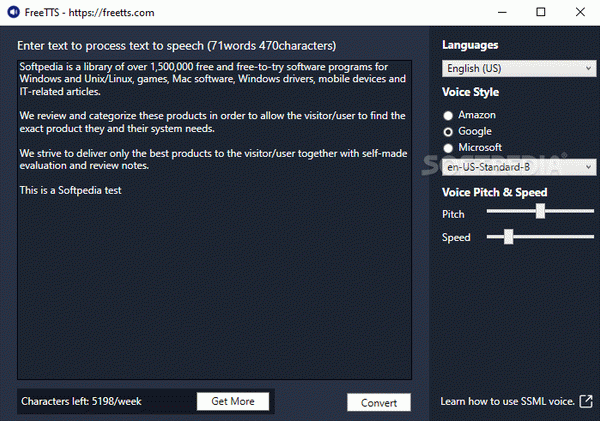Click the Pitch slider handle

540,211
